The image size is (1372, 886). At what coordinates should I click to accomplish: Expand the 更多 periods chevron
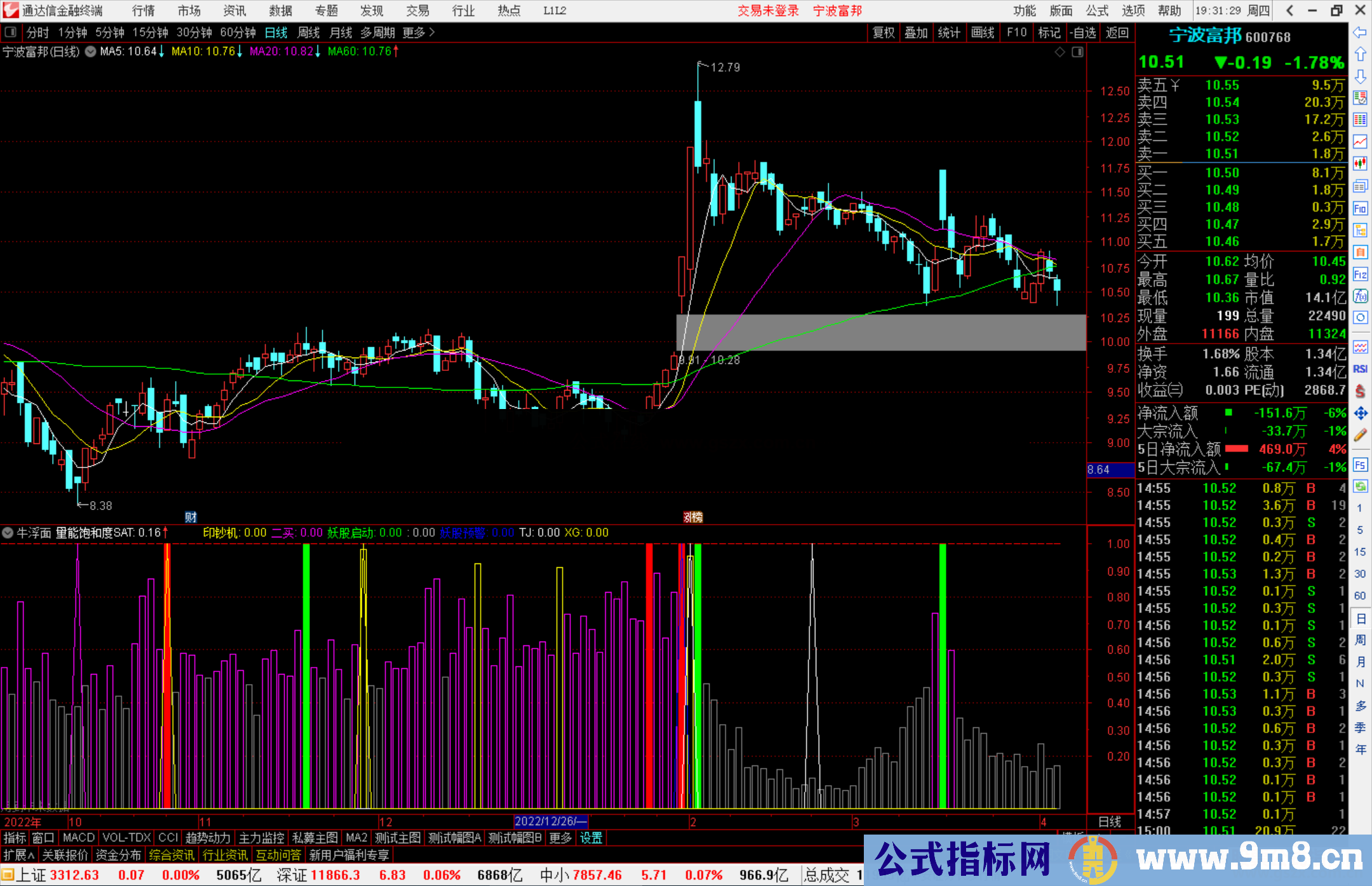432,32
